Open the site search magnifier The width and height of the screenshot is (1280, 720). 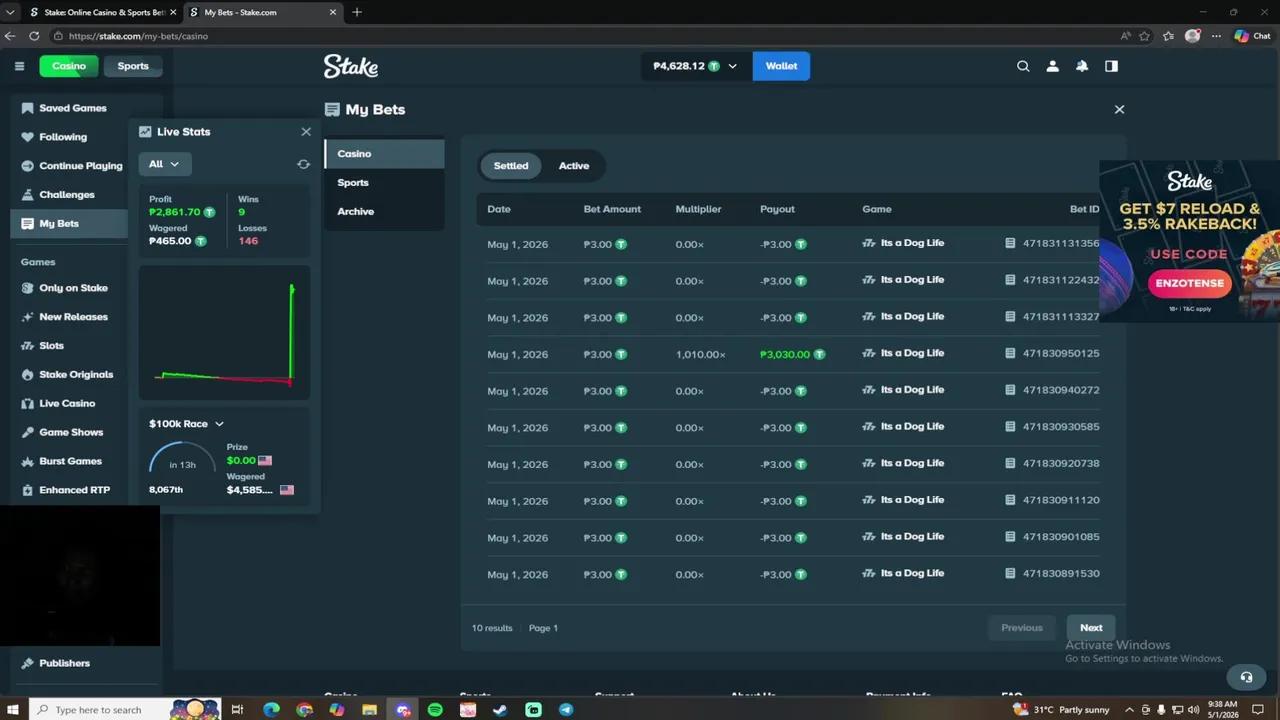(1023, 66)
